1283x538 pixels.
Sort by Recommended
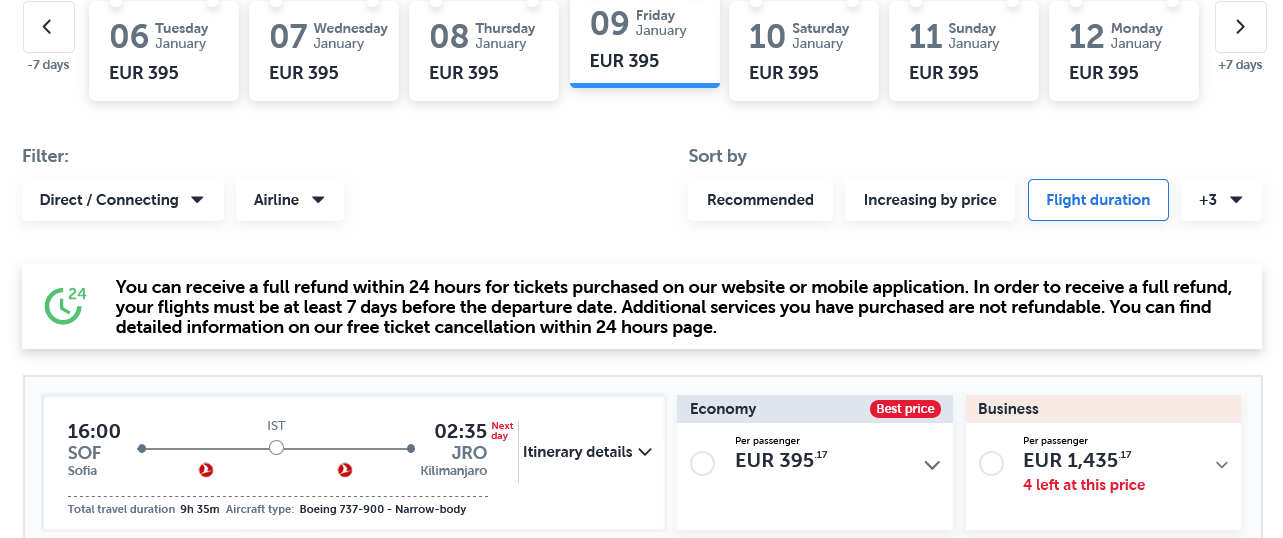click(760, 200)
